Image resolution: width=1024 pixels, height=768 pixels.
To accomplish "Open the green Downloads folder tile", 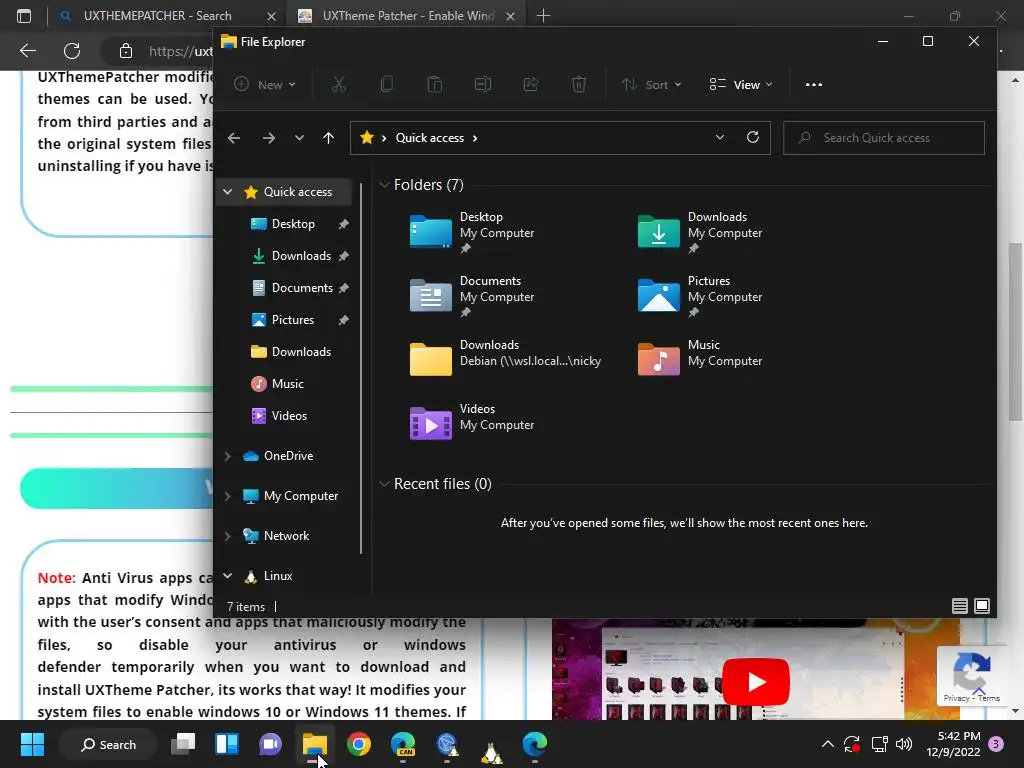I will click(700, 232).
